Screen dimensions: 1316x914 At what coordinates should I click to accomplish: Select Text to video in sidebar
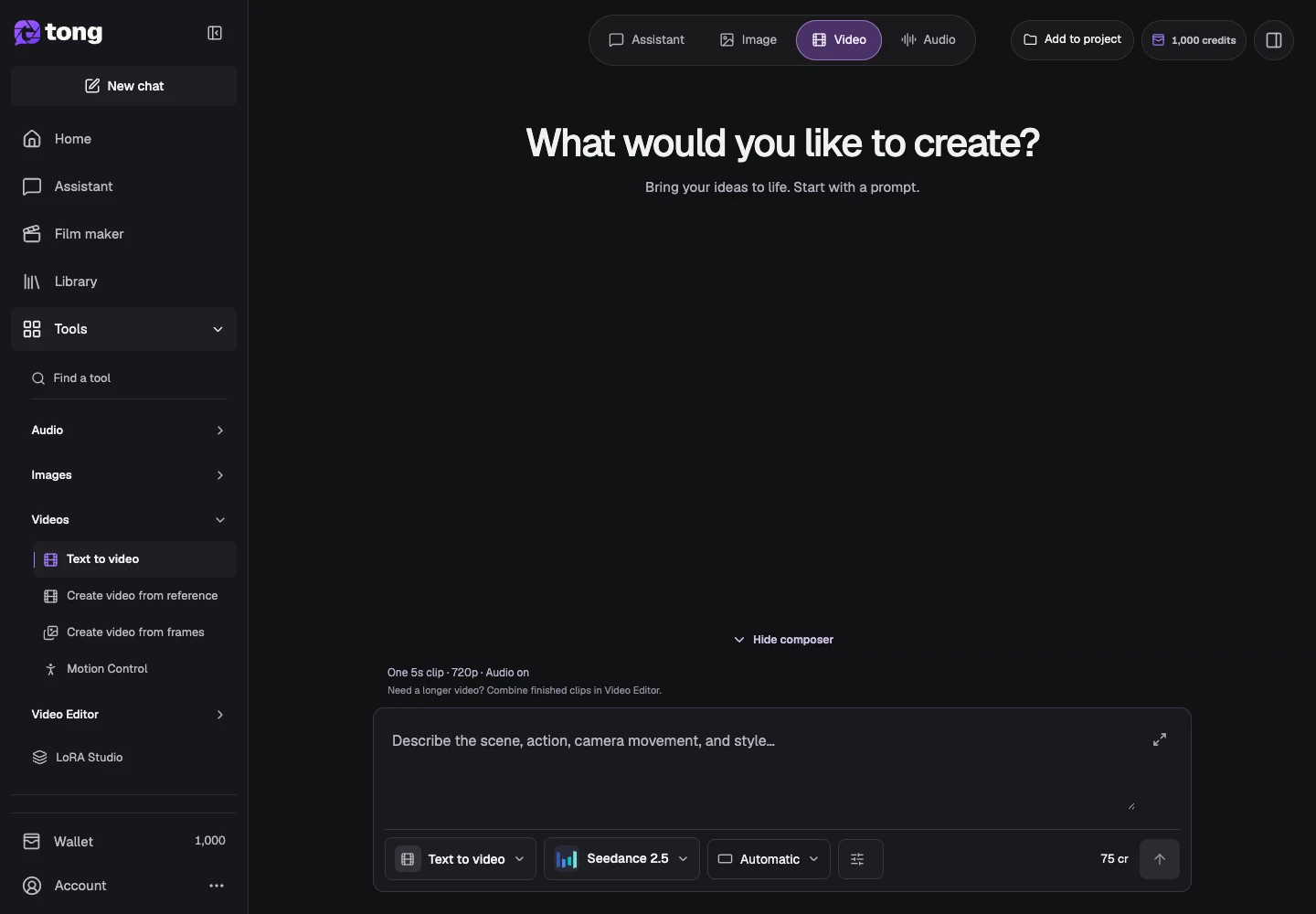click(x=134, y=559)
